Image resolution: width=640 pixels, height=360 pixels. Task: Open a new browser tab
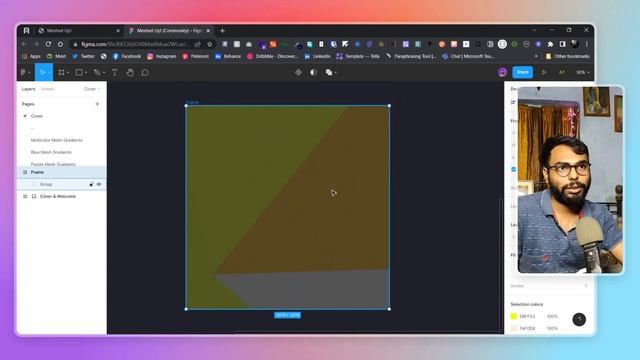click(222, 31)
